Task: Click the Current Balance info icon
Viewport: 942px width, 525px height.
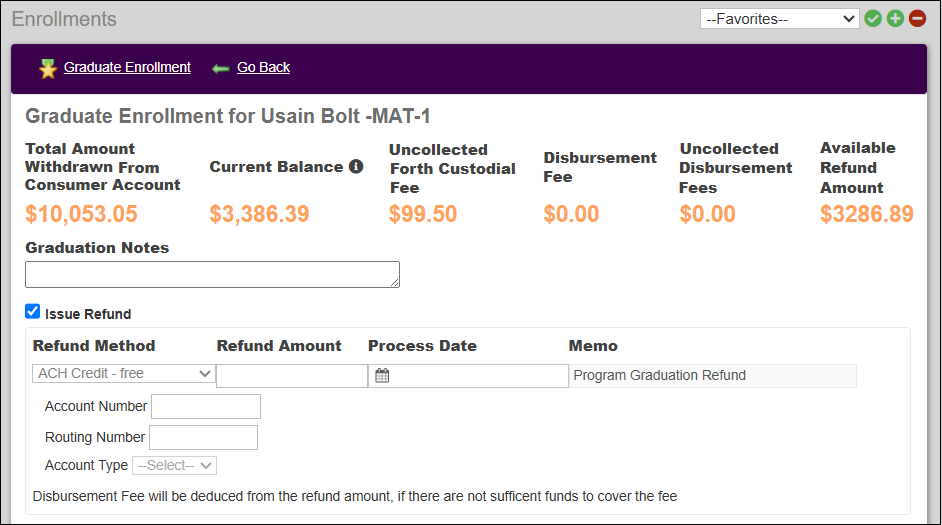Action: [356, 166]
